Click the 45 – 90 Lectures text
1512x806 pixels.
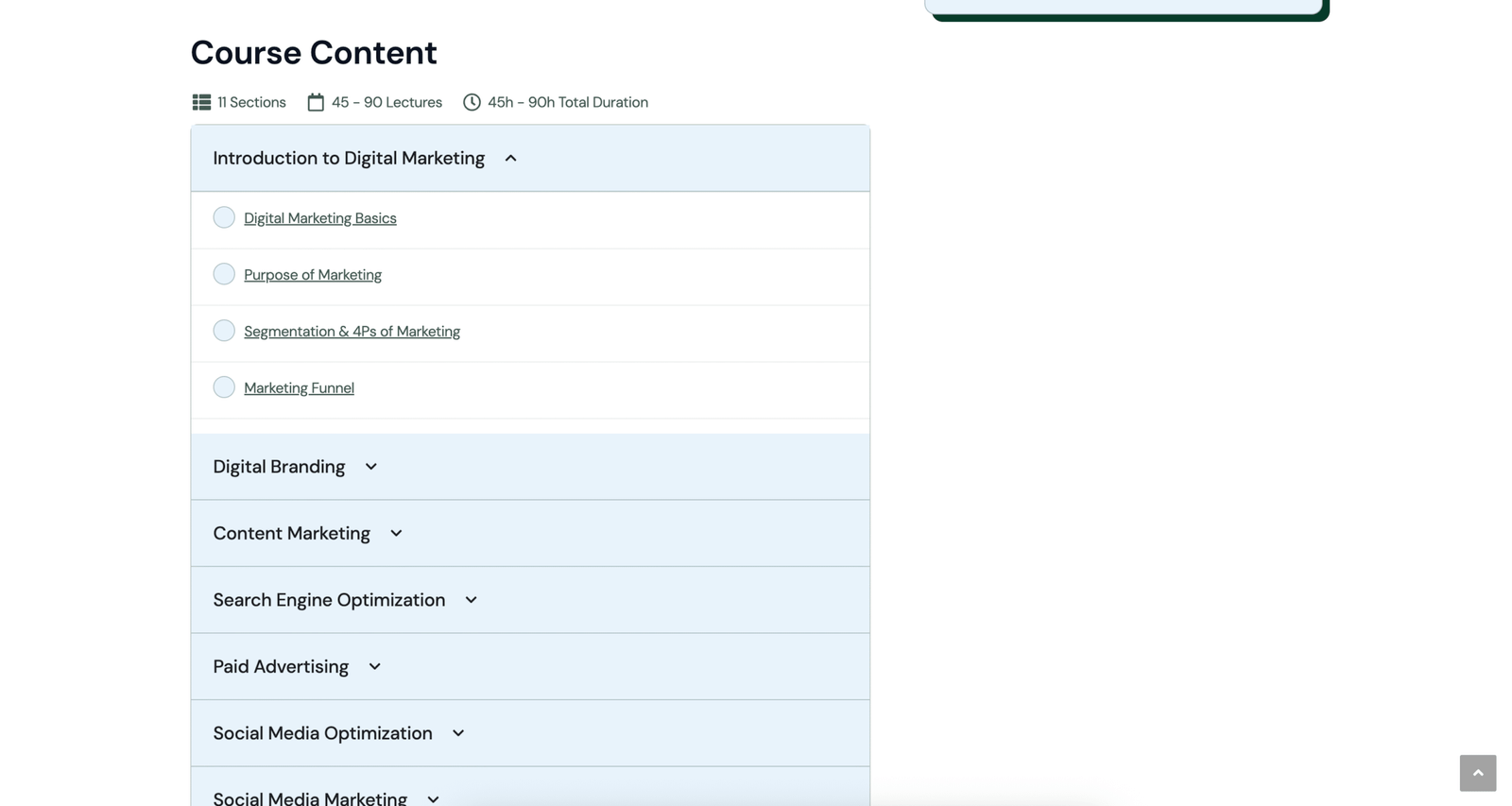coord(387,102)
